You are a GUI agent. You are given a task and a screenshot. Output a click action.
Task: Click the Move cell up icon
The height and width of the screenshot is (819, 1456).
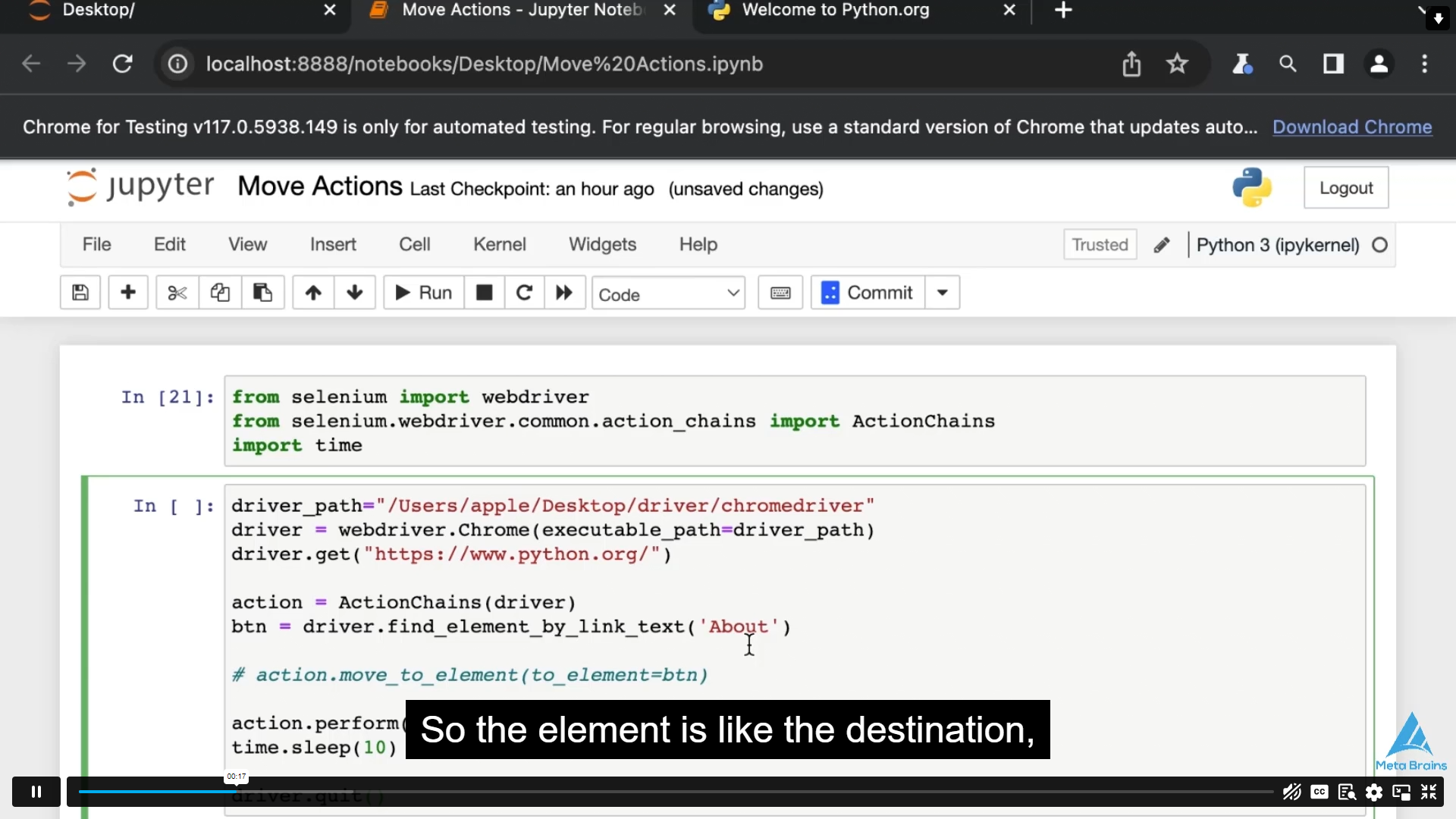tap(312, 293)
